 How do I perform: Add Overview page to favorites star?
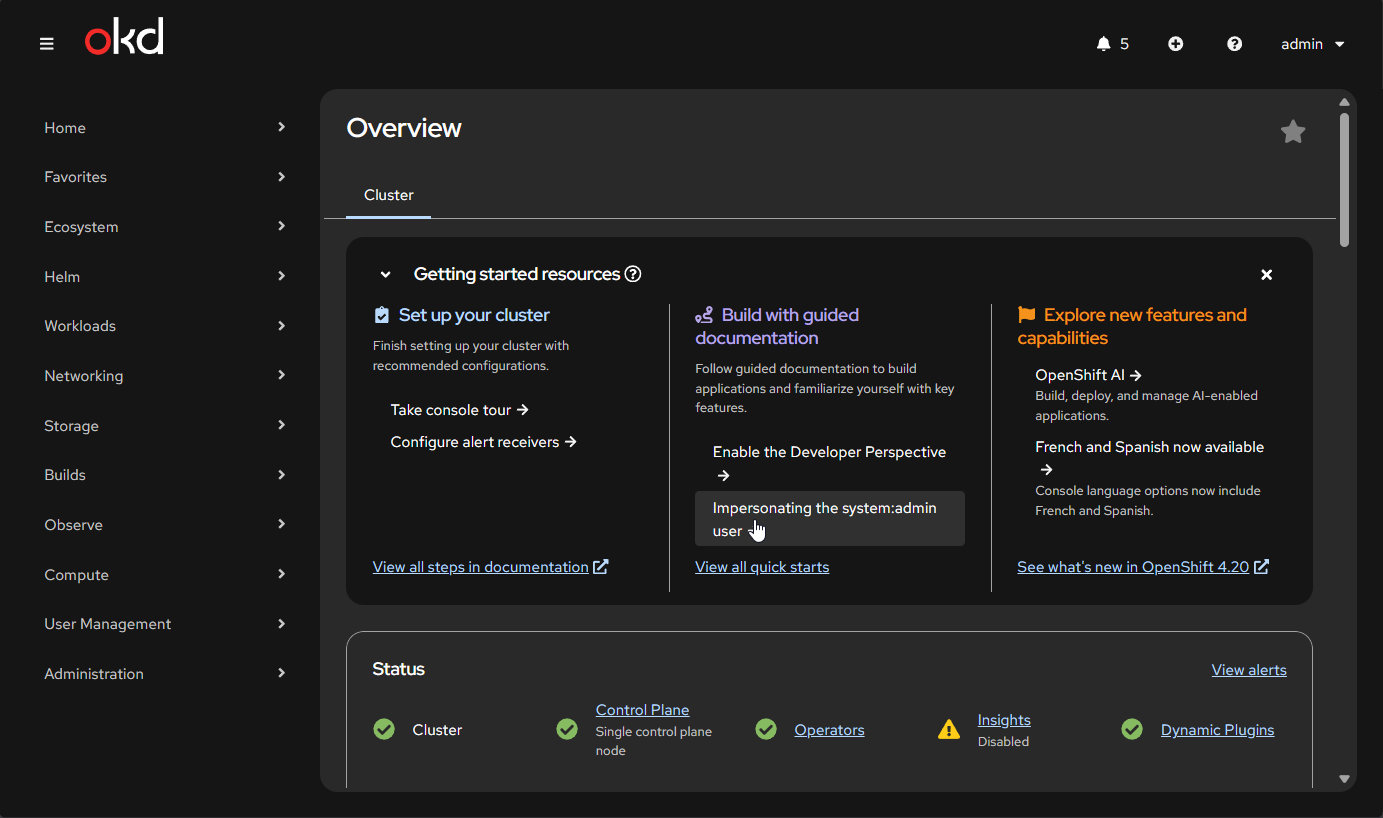pyautogui.click(x=1292, y=132)
